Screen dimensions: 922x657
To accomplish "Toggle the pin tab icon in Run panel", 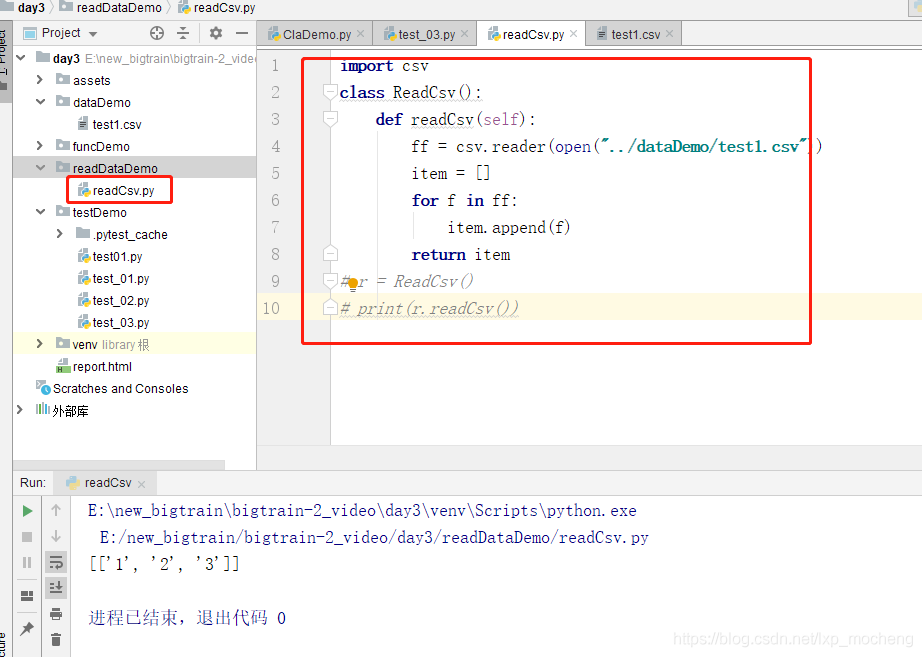I will [x=27, y=629].
